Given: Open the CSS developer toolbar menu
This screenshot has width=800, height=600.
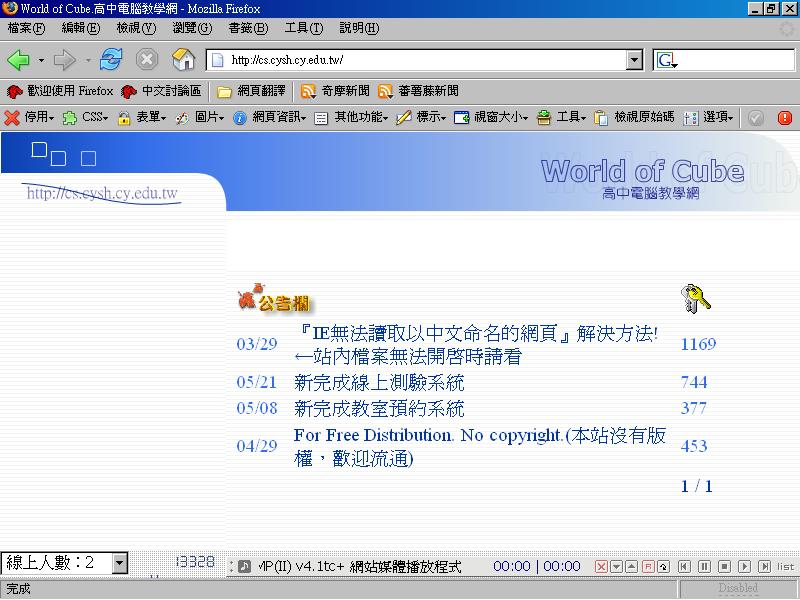Looking at the screenshot, I should [x=85, y=117].
